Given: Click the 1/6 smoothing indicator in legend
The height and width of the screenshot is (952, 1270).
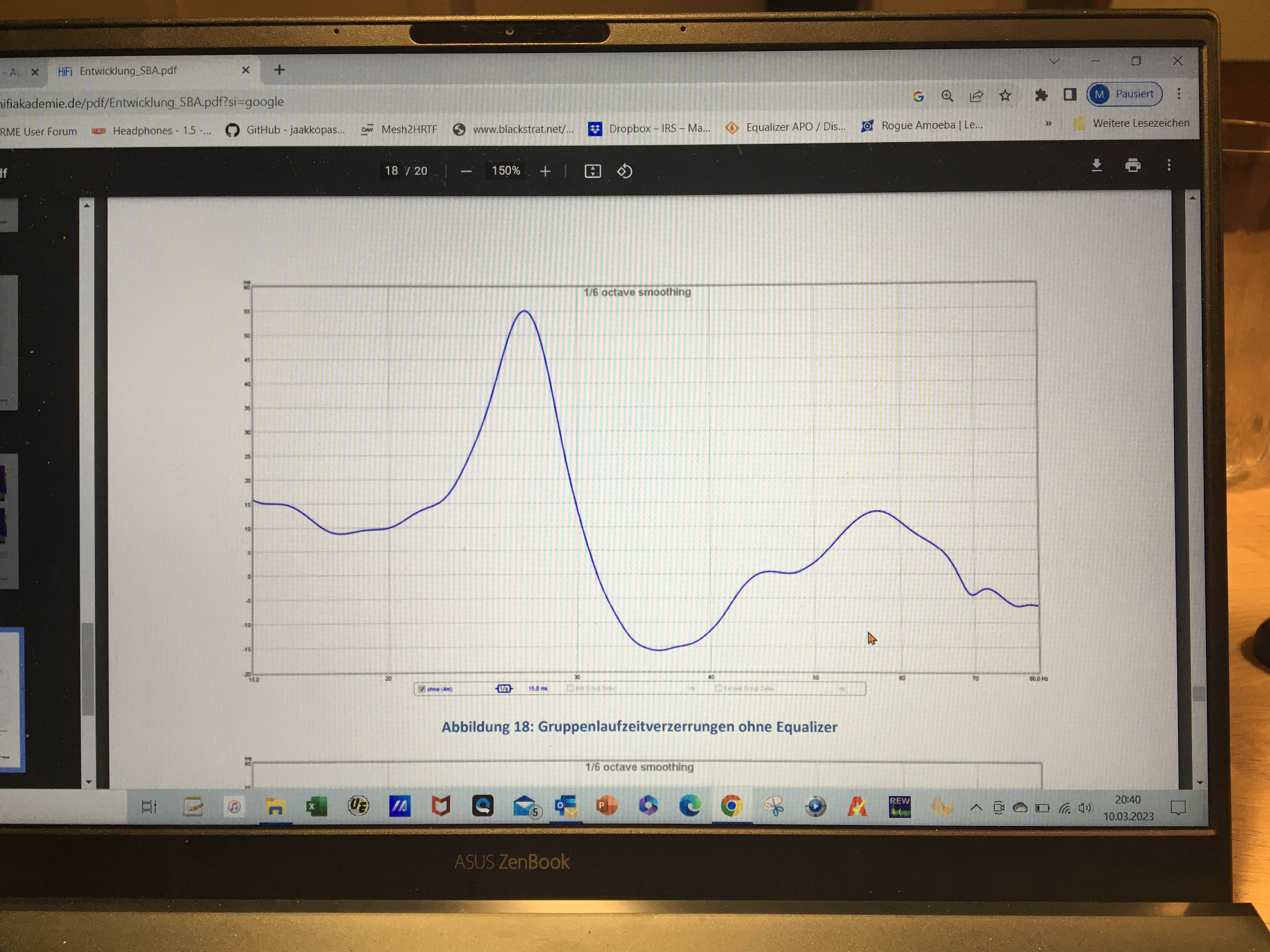Looking at the screenshot, I should tap(504, 688).
